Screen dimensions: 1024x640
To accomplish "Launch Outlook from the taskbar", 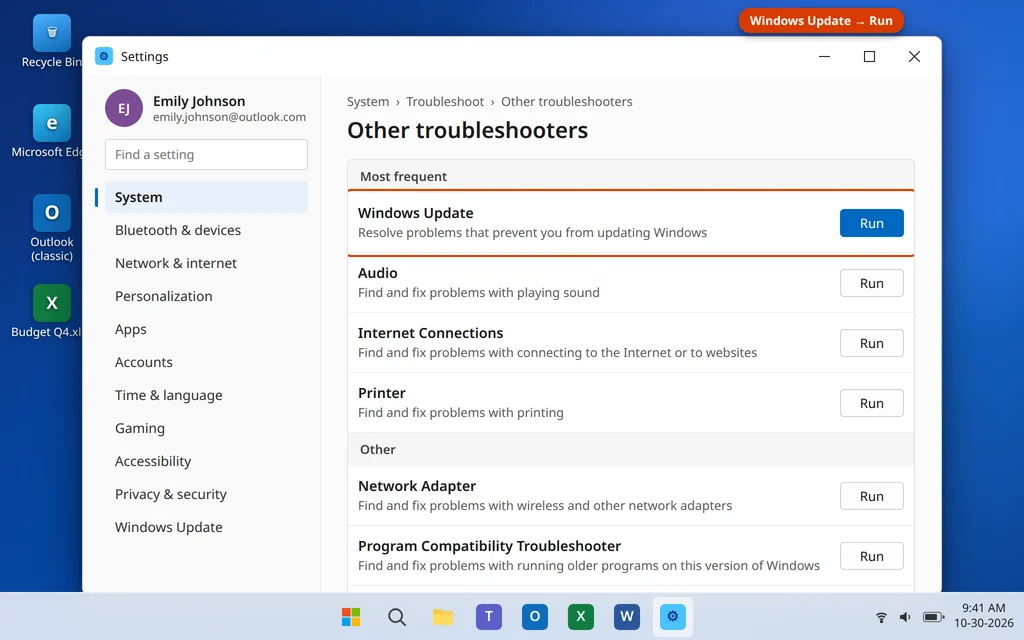I will pos(534,616).
